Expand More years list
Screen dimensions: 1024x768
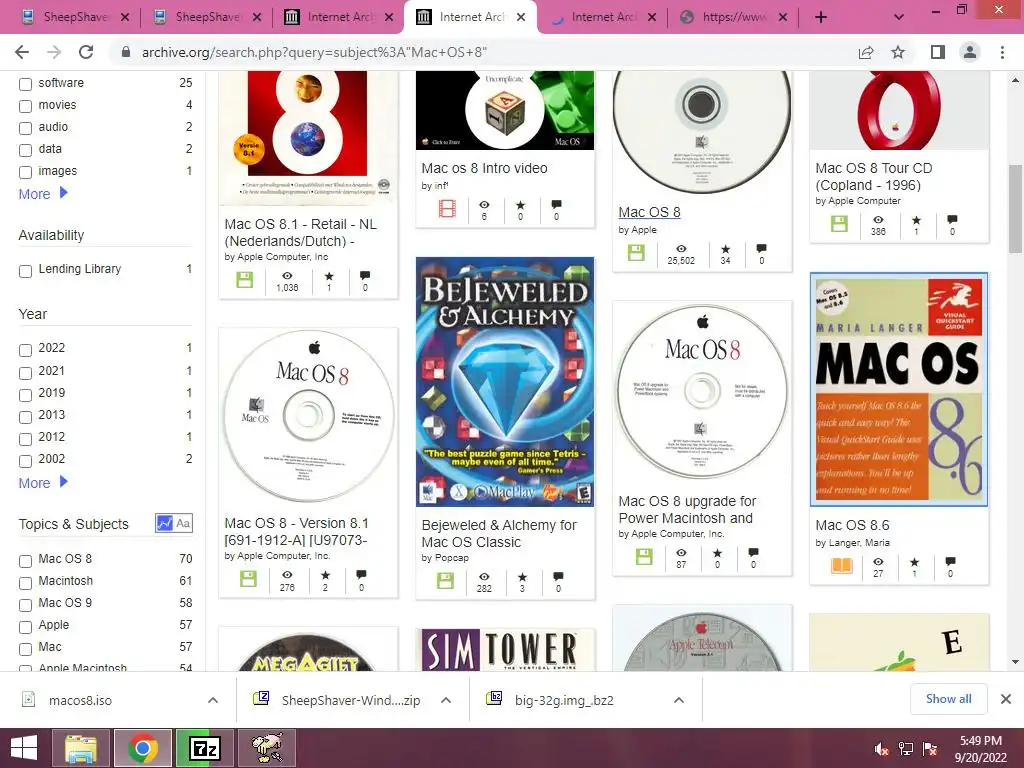coord(42,483)
